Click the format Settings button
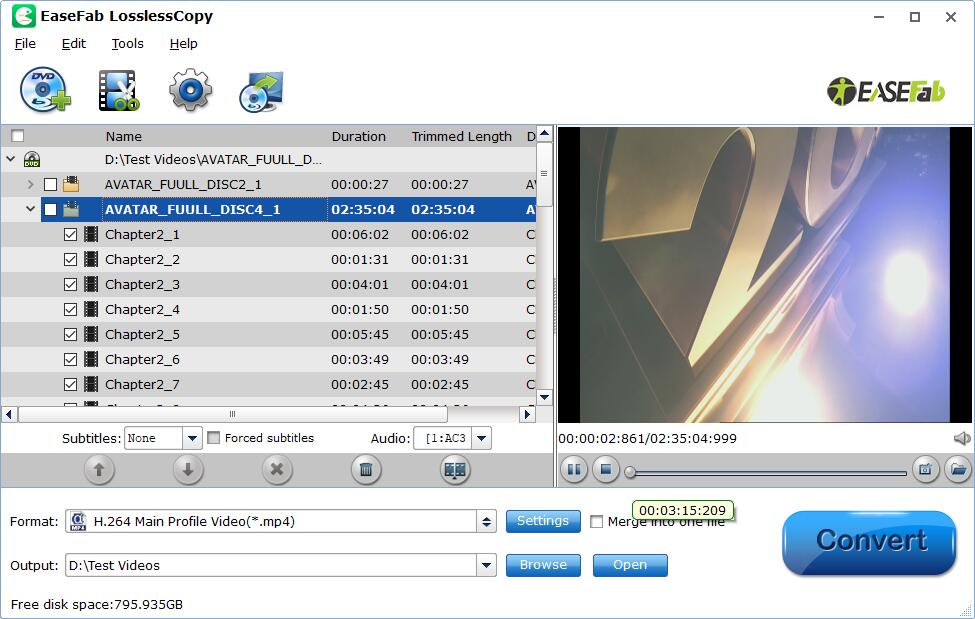975x619 pixels. point(543,521)
